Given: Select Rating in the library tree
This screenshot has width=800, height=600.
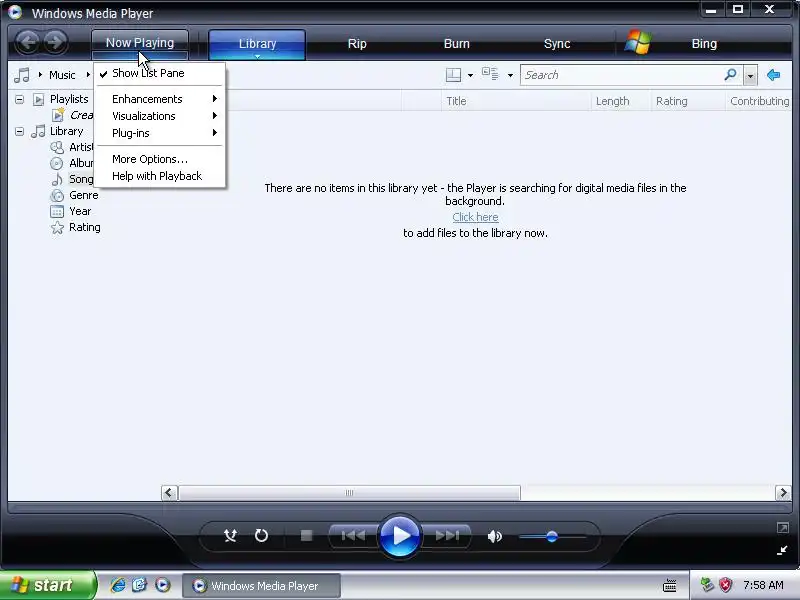Looking at the screenshot, I should click(x=85, y=227).
